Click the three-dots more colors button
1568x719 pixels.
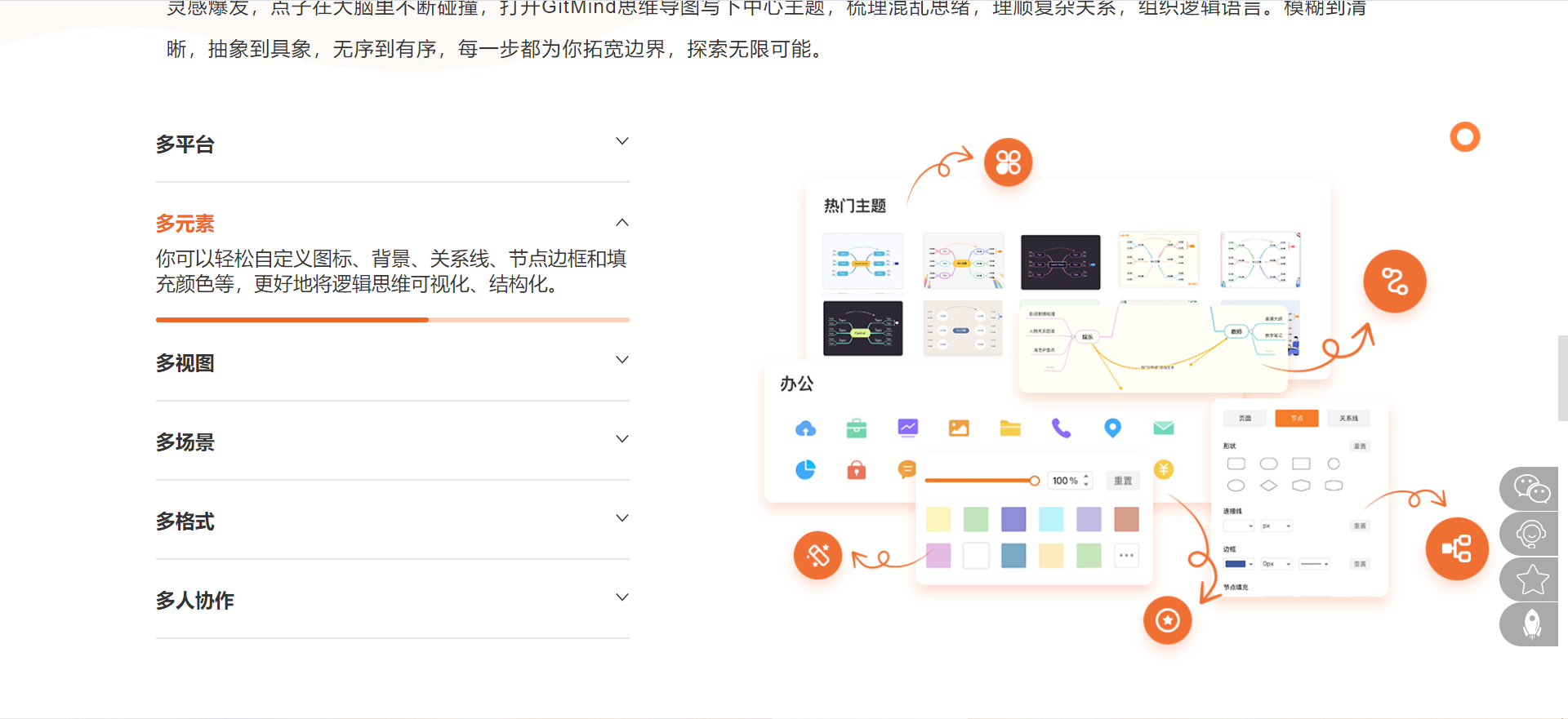(x=1126, y=556)
